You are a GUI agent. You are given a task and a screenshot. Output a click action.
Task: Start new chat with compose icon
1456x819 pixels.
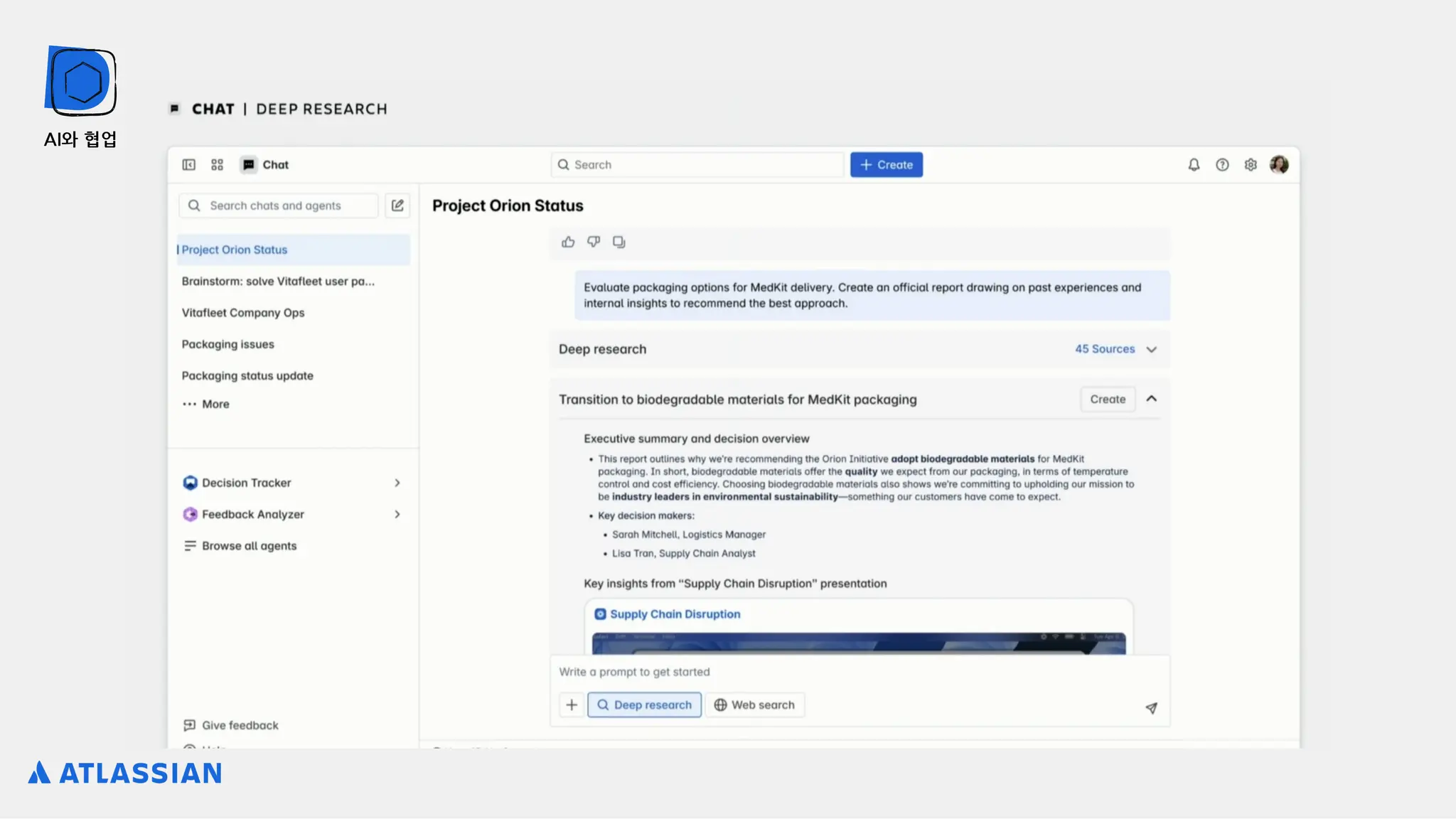(397, 205)
